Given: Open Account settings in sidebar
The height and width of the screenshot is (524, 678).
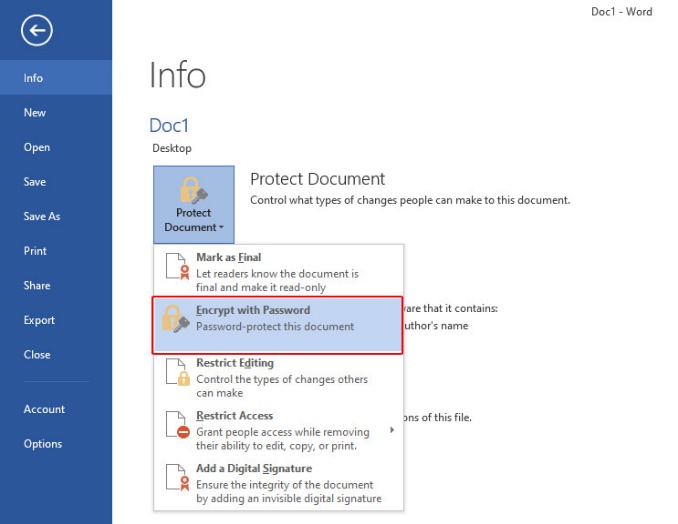Looking at the screenshot, I should click(x=56, y=409).
